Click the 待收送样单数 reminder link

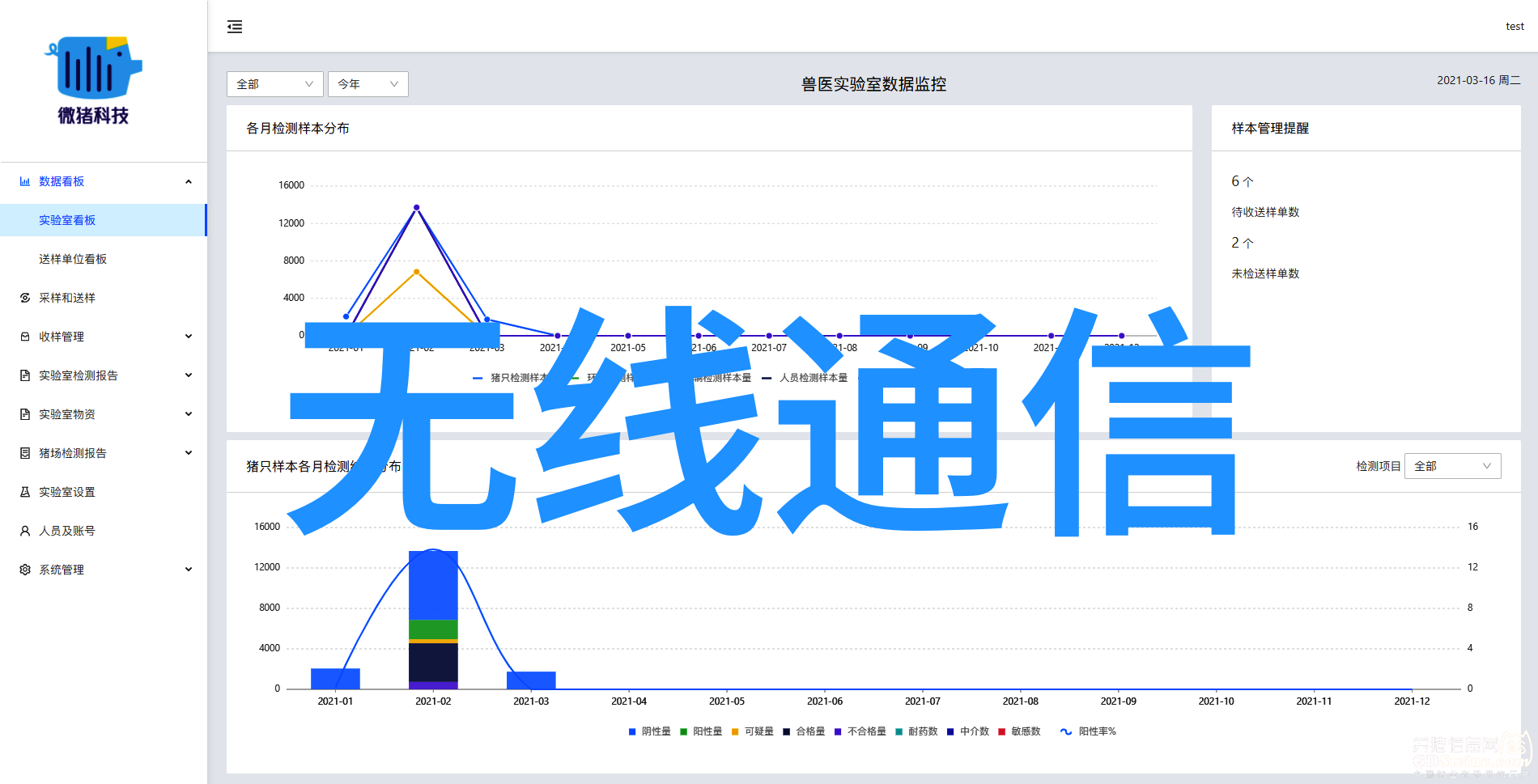(x=1265, y=212)
